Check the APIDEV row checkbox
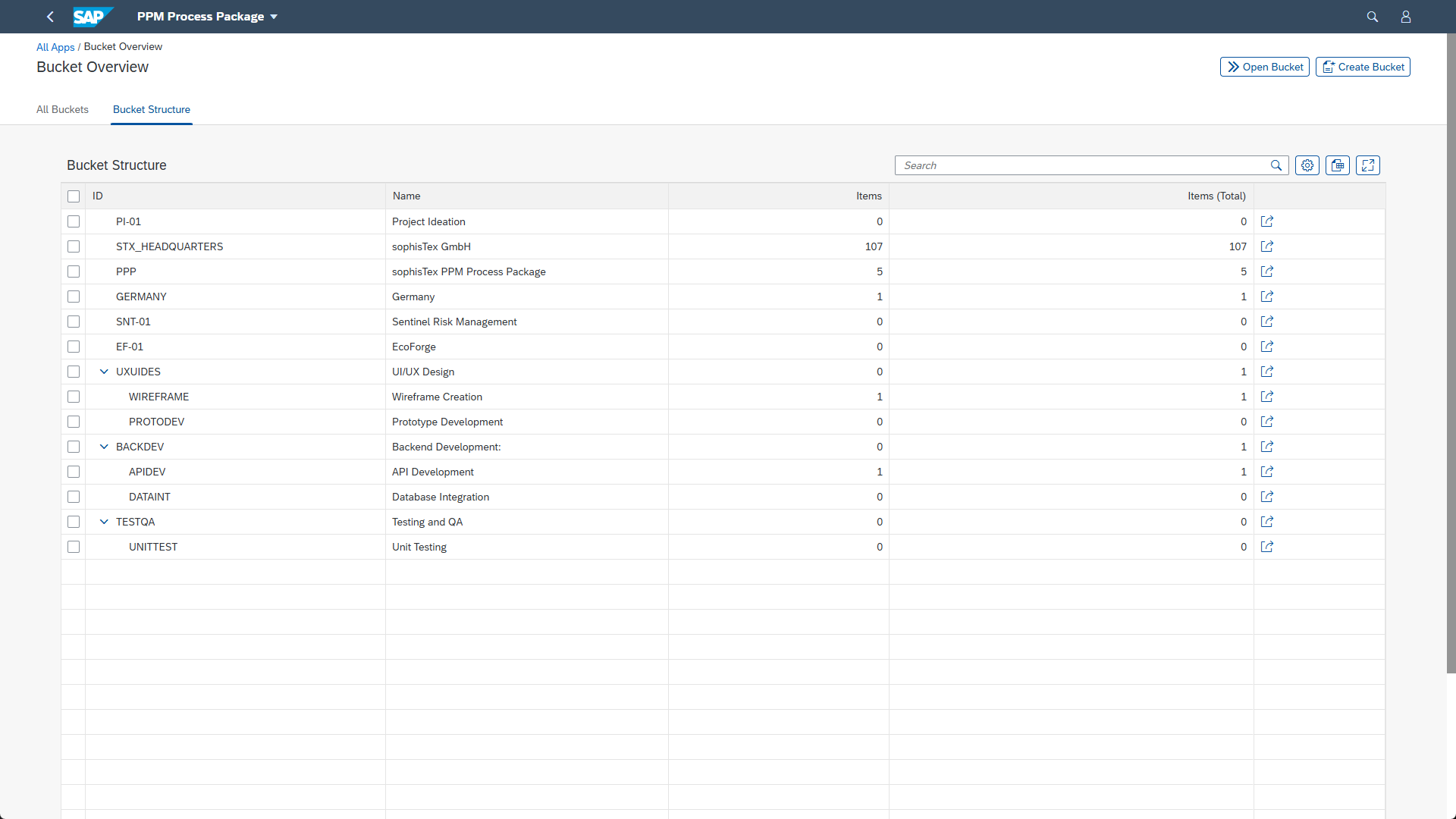 tap(74, 472)
